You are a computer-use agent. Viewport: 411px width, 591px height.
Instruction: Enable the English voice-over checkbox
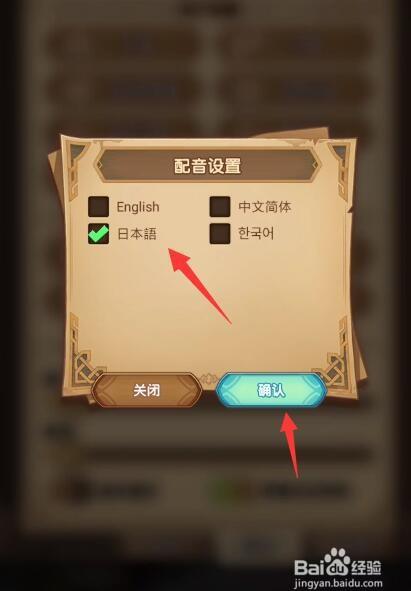[x=98, y=206]
